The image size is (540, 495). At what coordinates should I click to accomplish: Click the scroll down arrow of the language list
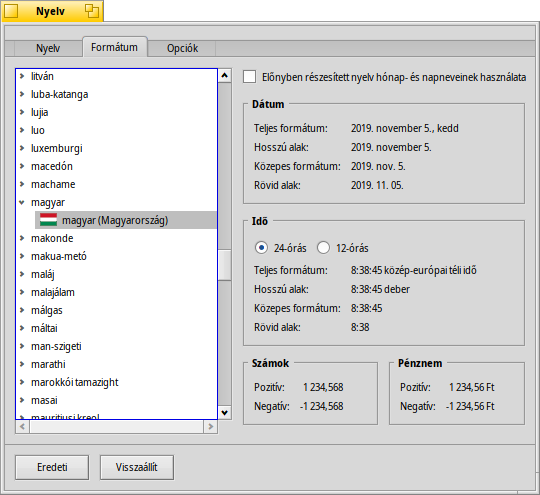tap(225, 412)
